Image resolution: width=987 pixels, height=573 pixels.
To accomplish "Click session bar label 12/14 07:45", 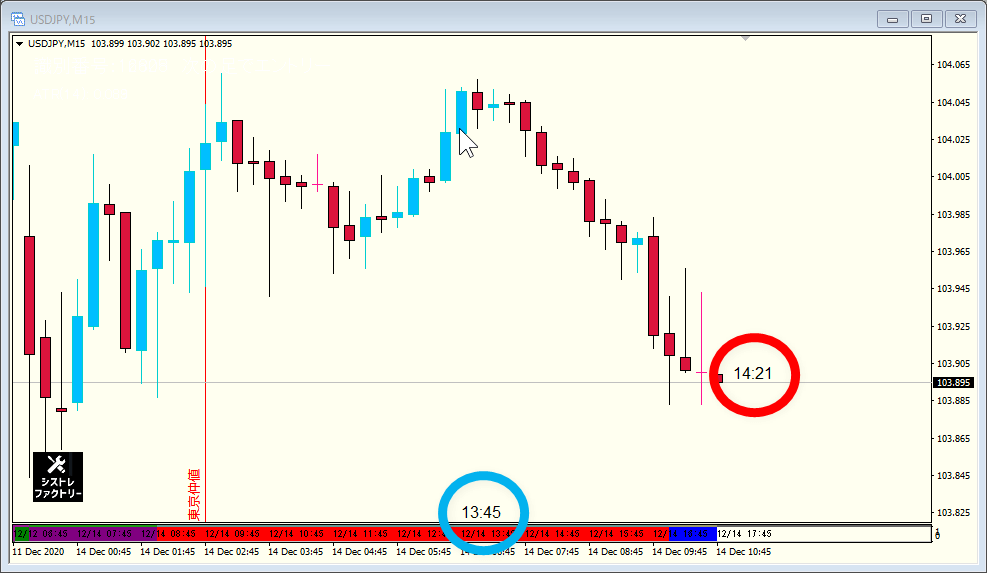I will (x=104, y=534).
